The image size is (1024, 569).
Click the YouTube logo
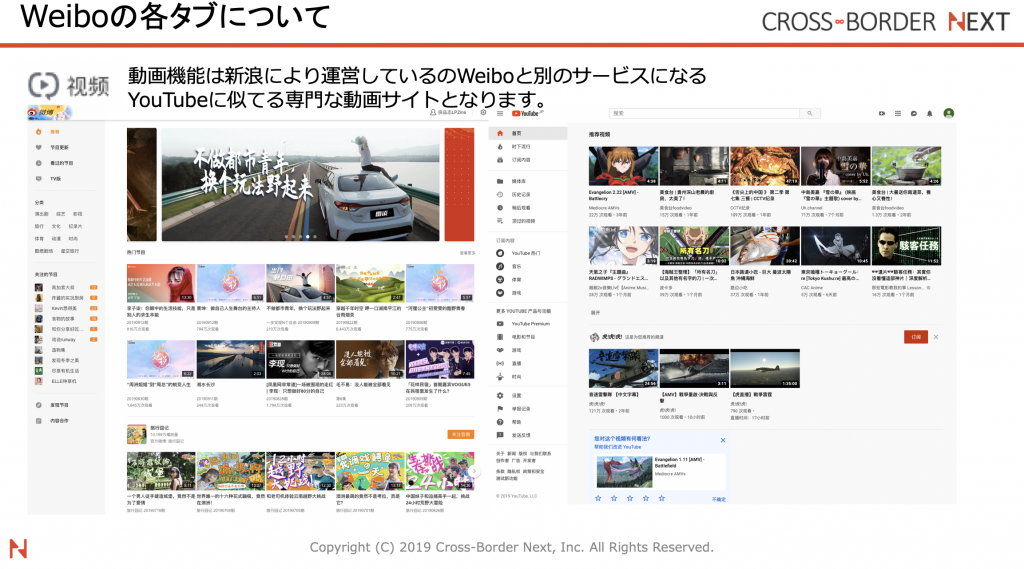pos(528,113)
